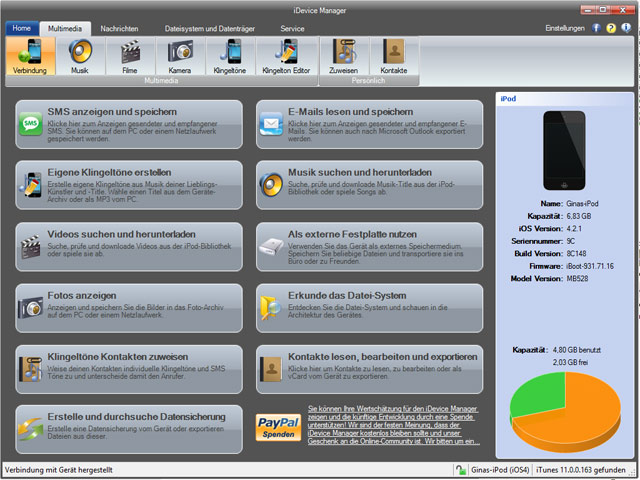Click the mail envelope icon
This screenshot has width=640, height=480.
(271, 124)
